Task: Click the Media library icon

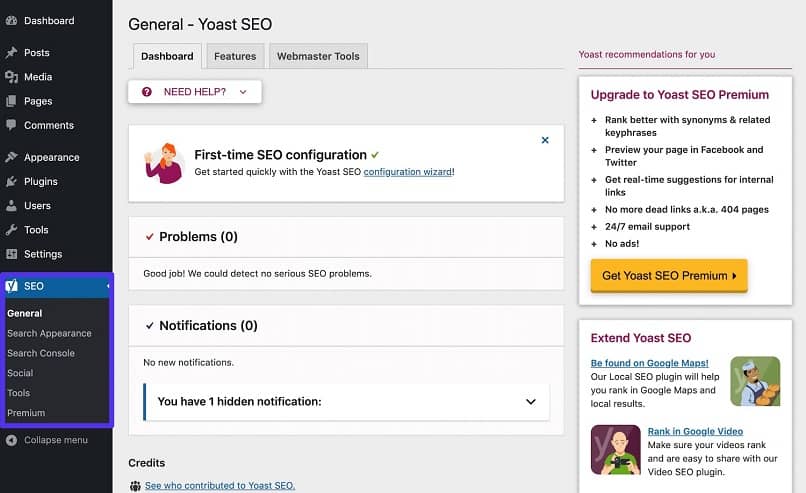Action: click(x=11, y=77)
